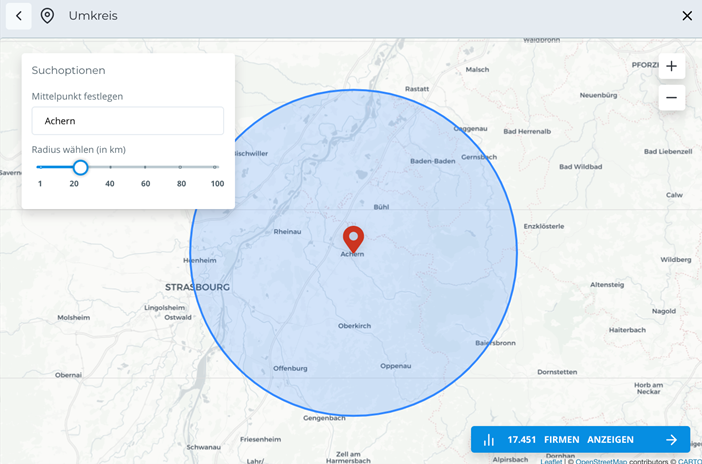Click the radius slider handle at 20
Image resolution: width=702 pixels, height=464 pixels.
80,167
